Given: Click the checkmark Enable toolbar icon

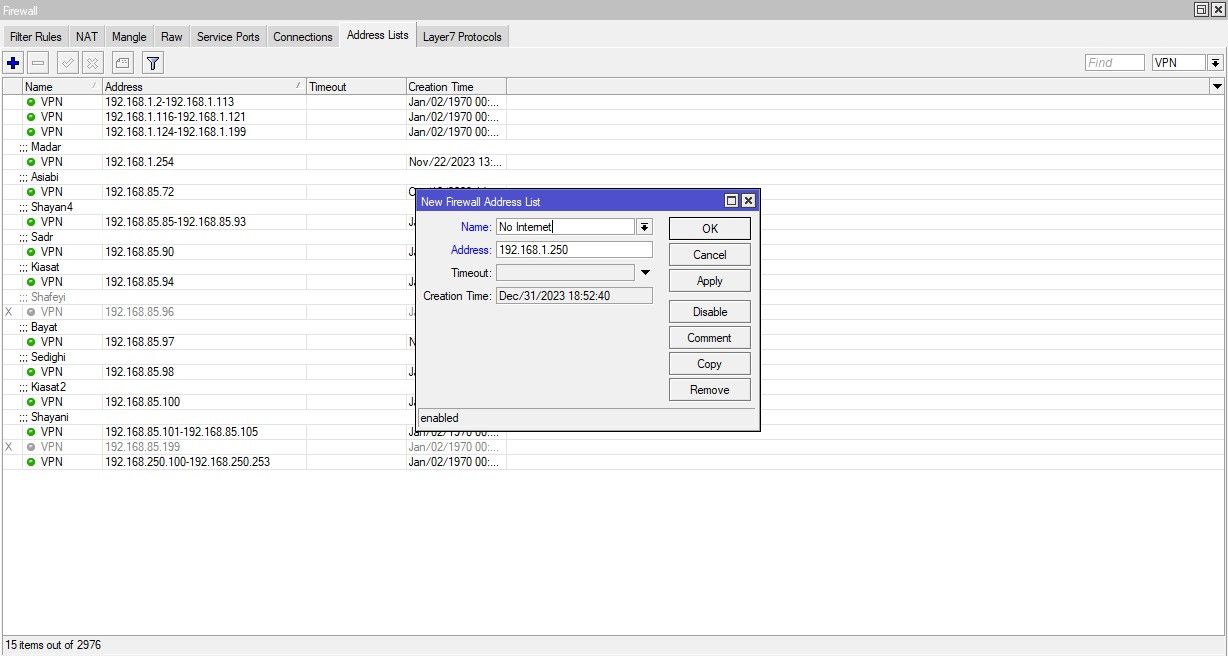Looking at the screenshot, I should [x=68, y=63].
